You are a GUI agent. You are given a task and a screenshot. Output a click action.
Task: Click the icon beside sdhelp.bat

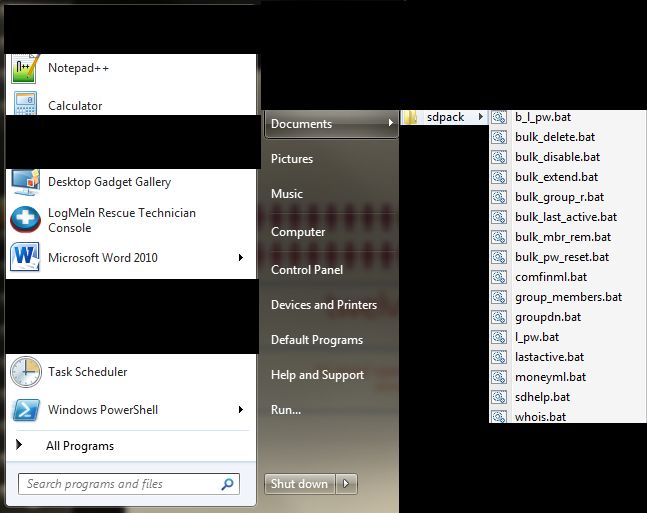[498, 397]
